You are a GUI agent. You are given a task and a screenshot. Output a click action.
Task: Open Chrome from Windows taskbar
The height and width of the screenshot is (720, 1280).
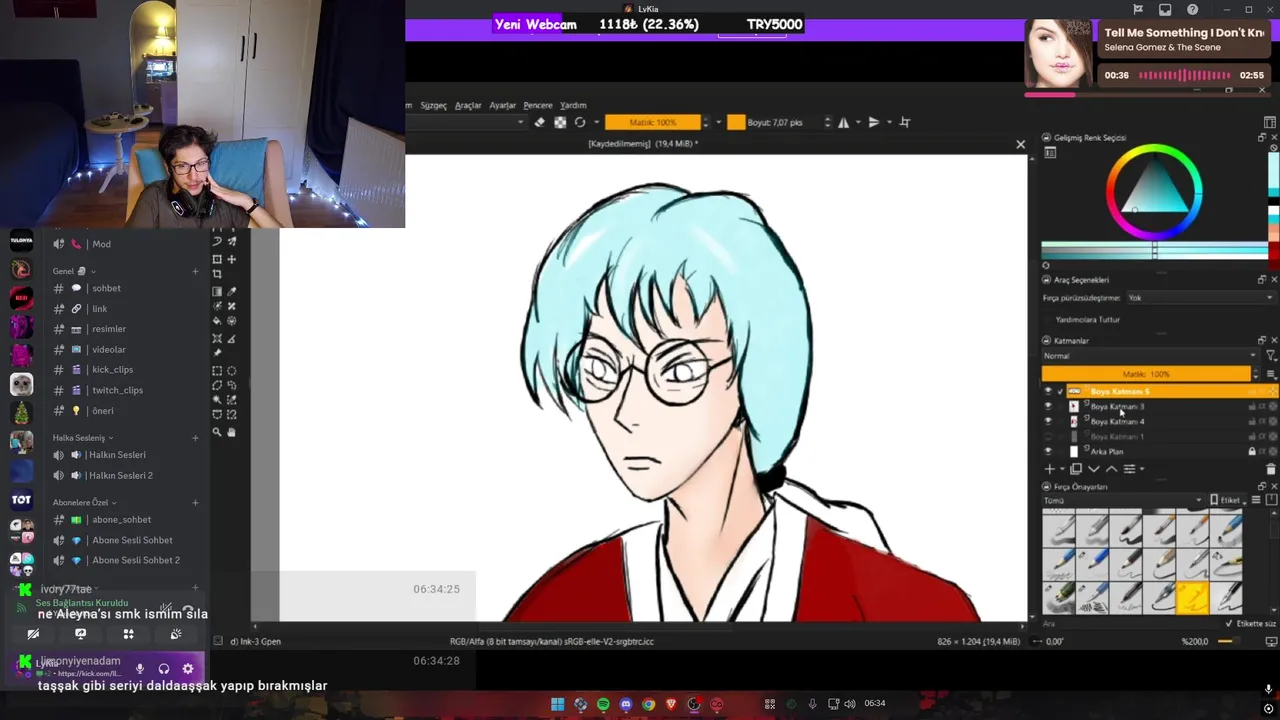click(649, 704)
